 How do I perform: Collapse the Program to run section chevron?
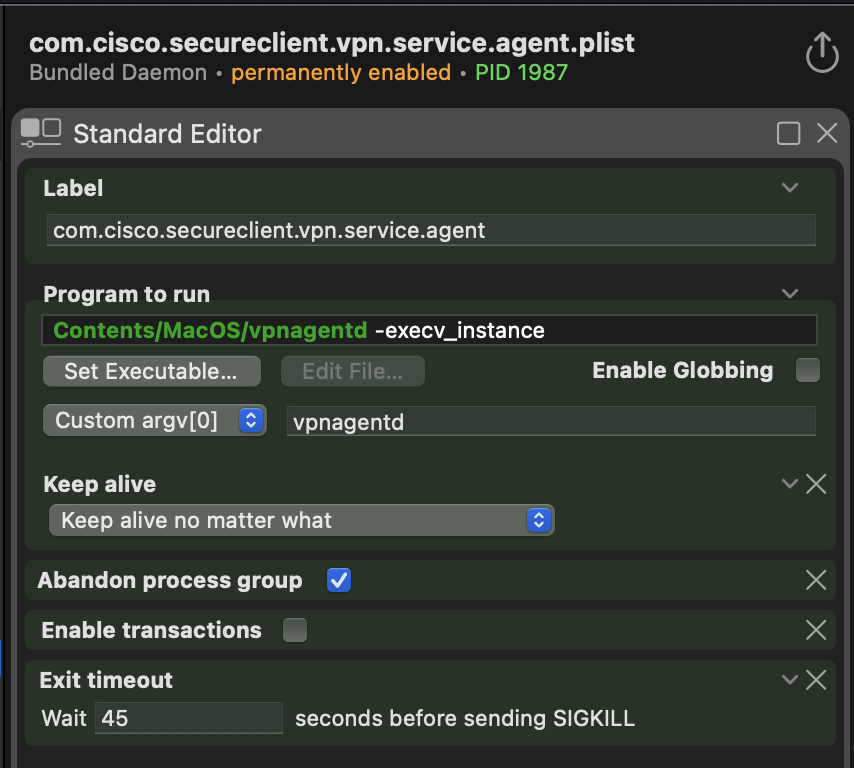click(x=790, y=294)
